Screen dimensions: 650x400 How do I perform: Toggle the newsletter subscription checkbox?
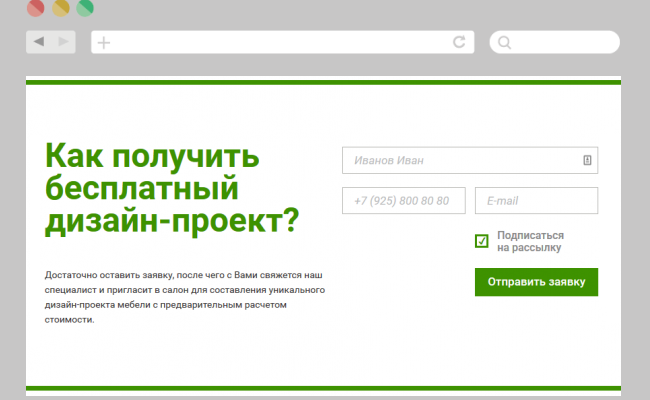tap(482, 241)
